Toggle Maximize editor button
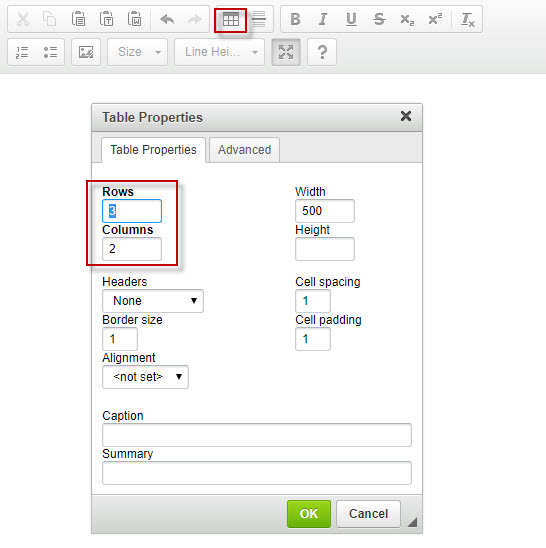 pos(286,52)
